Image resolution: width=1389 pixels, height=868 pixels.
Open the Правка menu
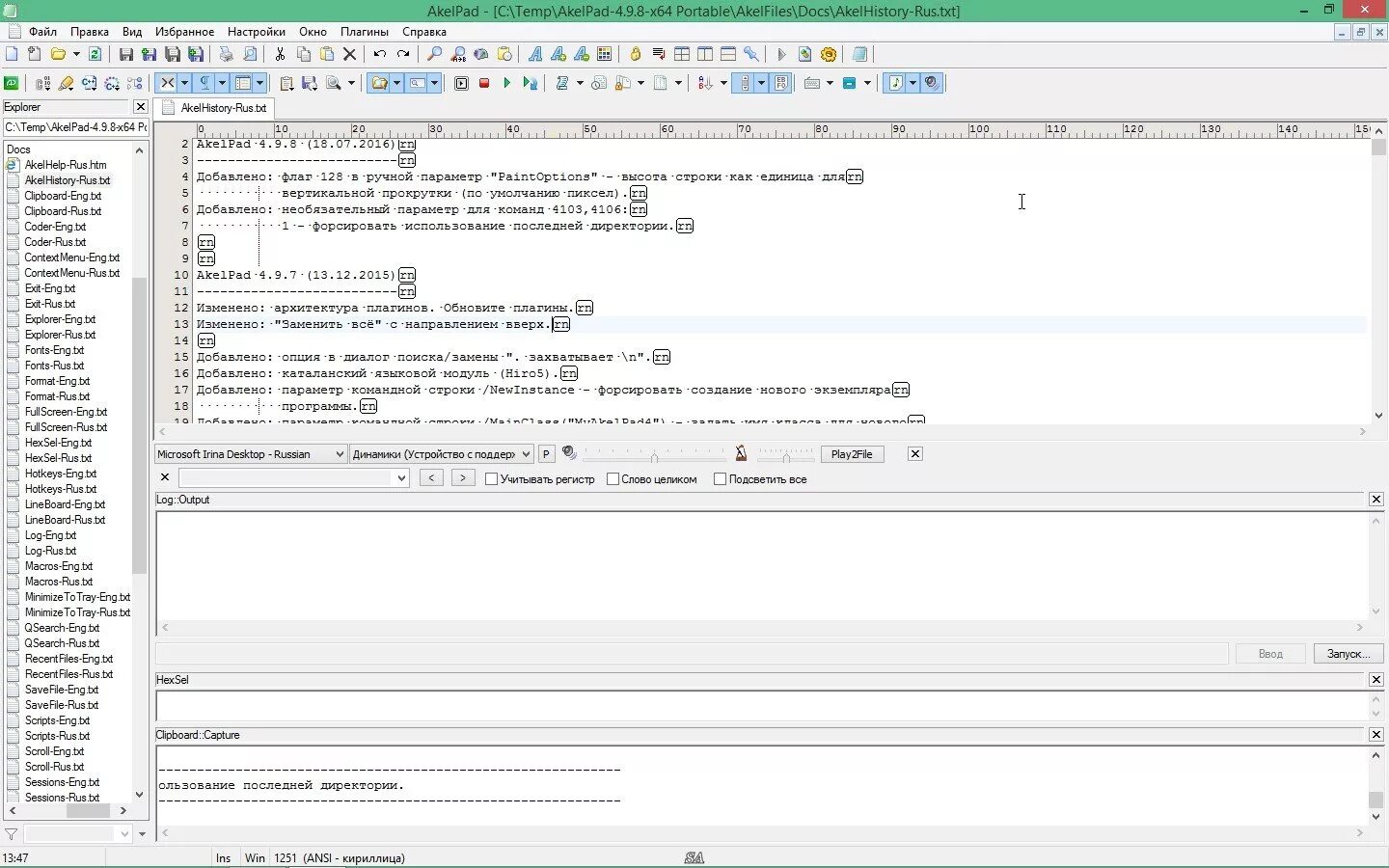pyautogui.click(x=90, y=32)
